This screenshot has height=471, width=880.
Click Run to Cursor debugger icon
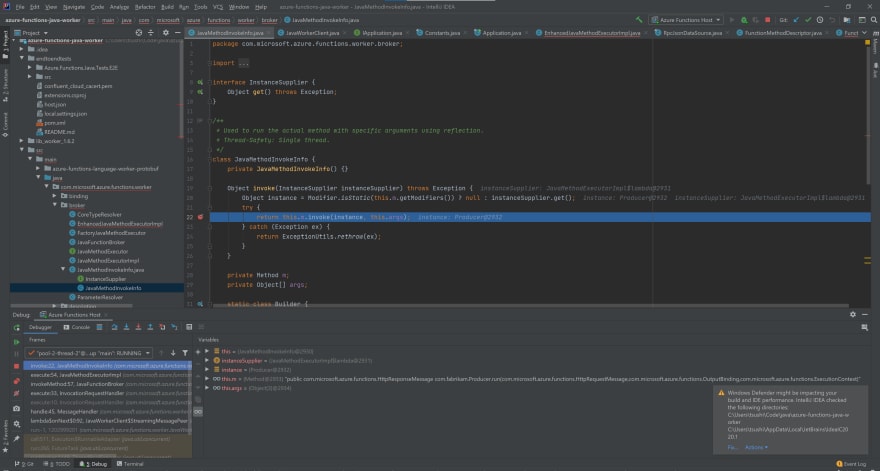coord(174,327)
